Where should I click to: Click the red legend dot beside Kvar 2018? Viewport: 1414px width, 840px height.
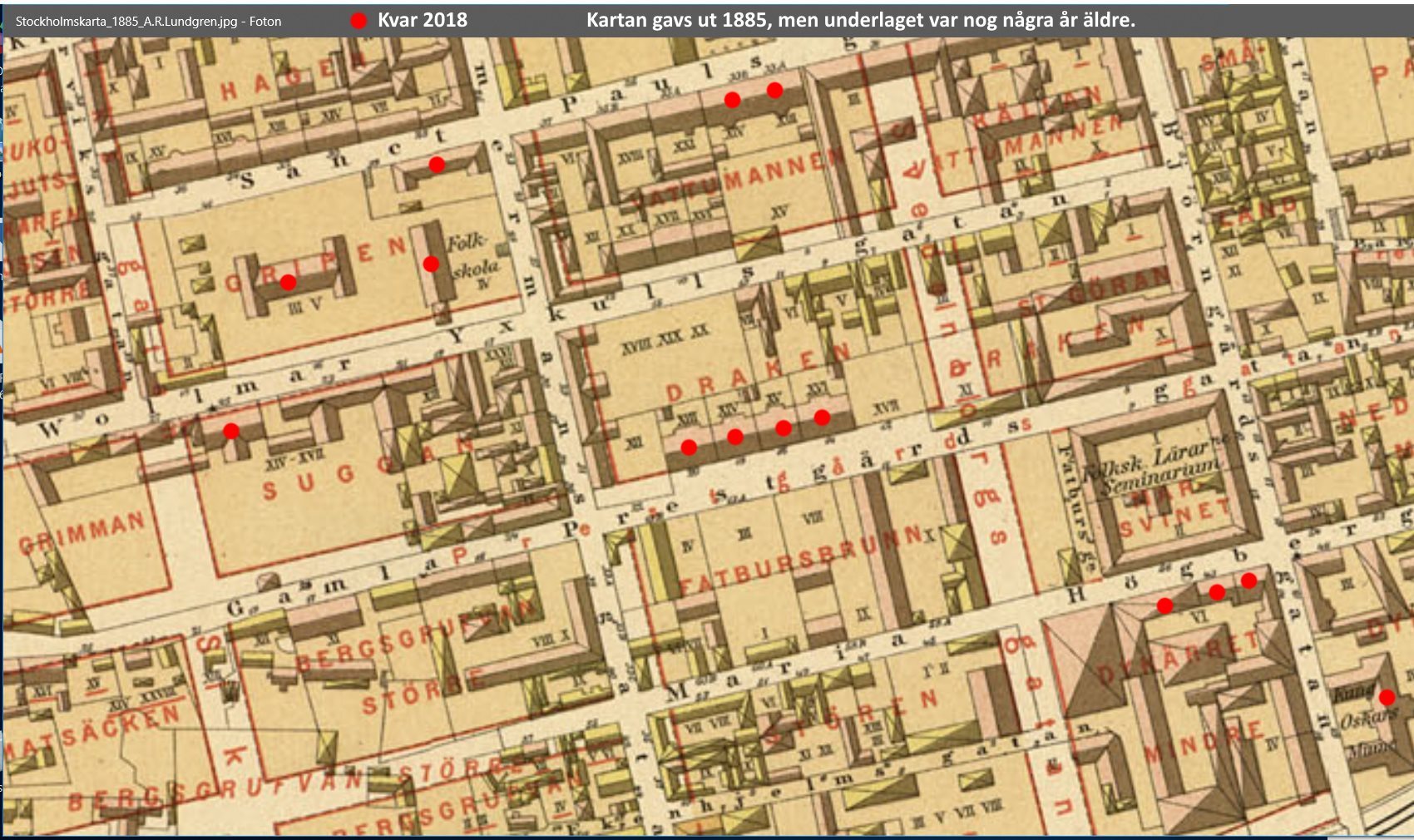358,22
